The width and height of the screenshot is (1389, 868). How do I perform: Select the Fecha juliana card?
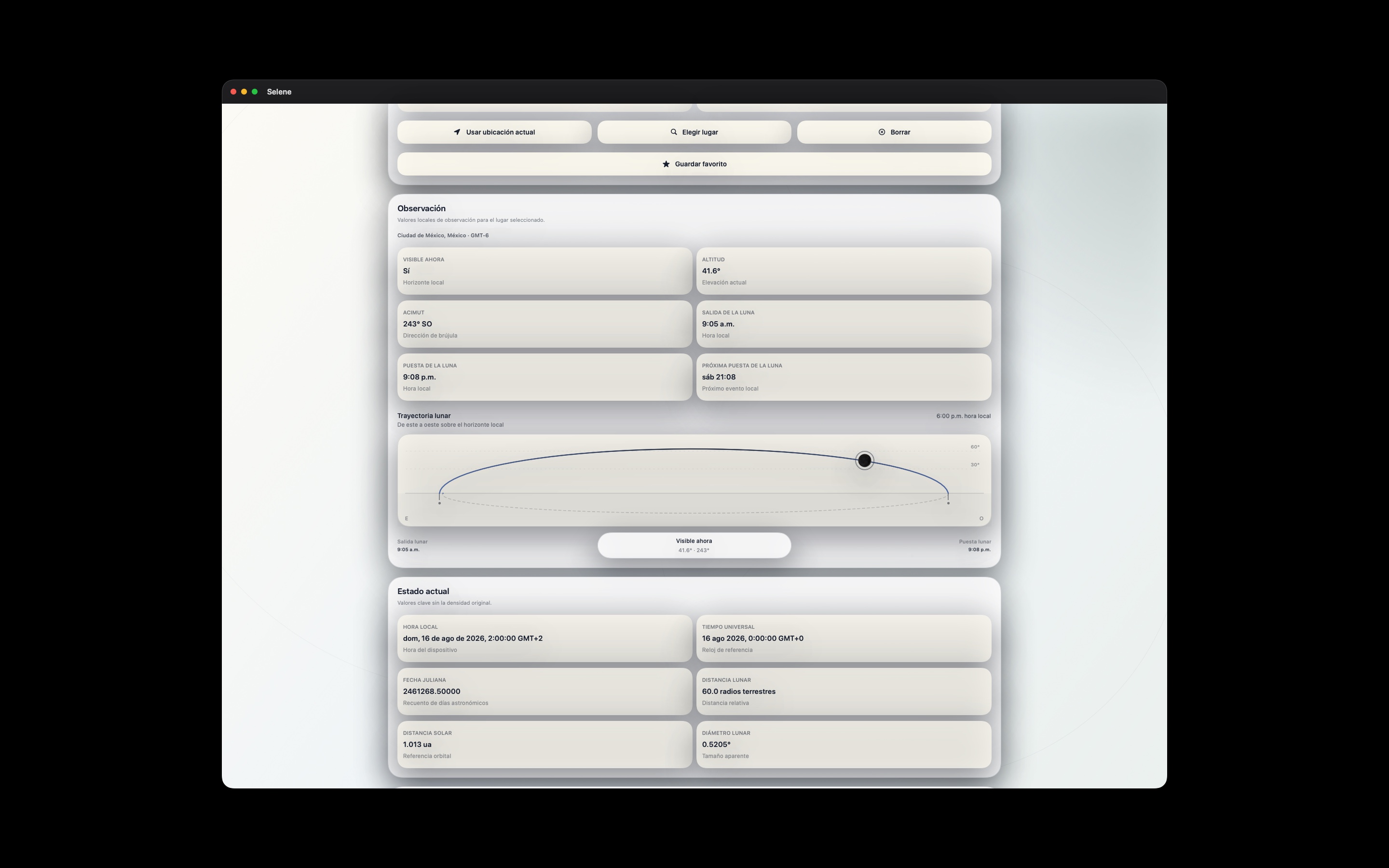point(544,691)
